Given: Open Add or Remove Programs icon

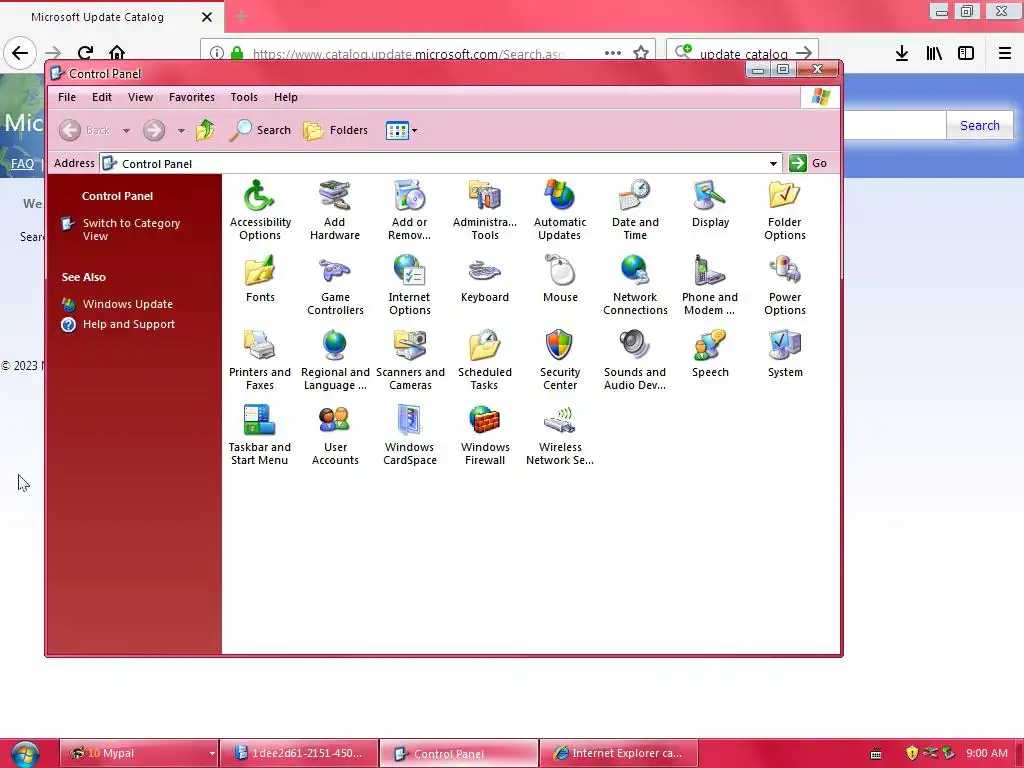Looking at the screenshot, I should 409,210.
